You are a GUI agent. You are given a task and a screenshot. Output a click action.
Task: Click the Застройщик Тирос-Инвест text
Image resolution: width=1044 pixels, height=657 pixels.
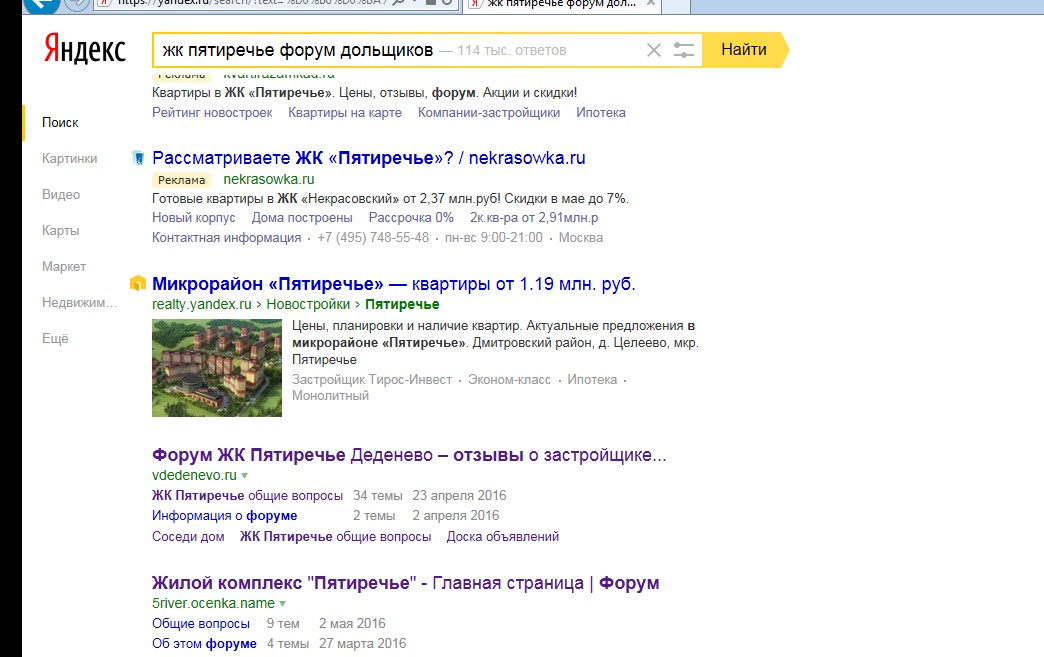coord(372,379)
